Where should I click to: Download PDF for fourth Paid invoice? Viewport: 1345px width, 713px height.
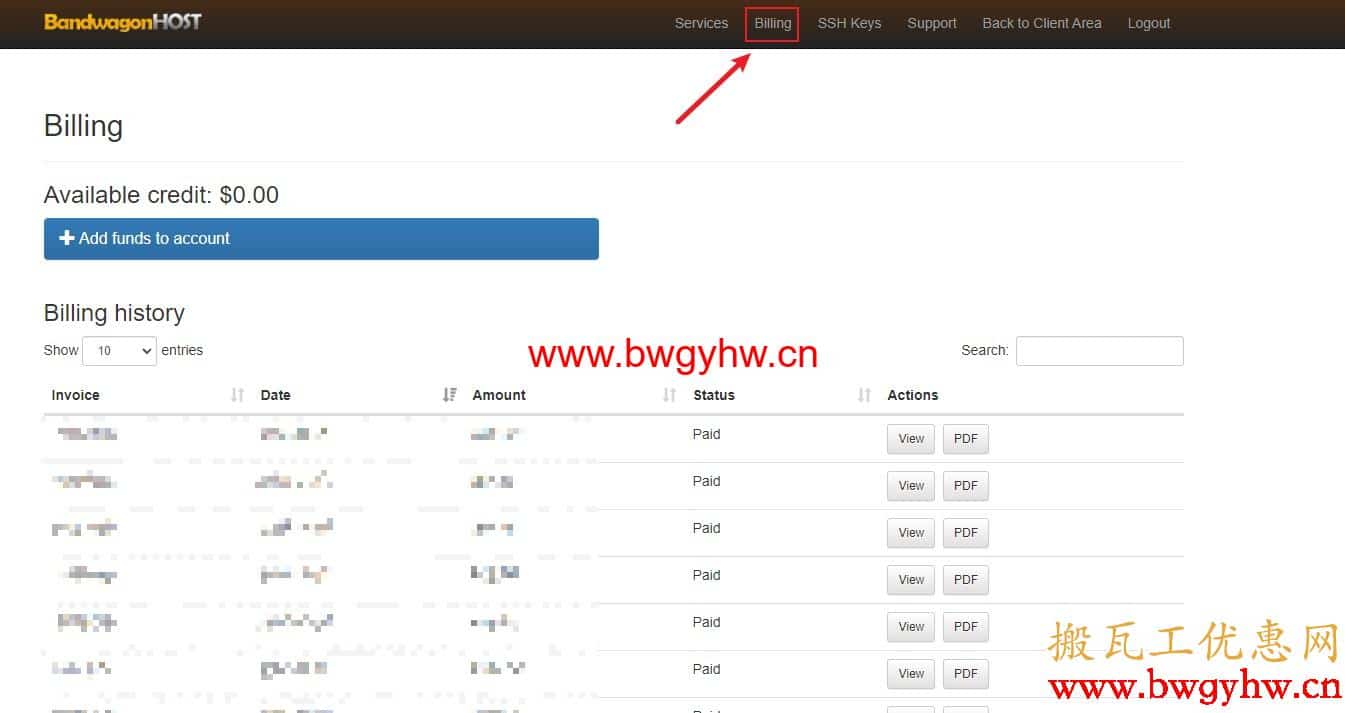click(965, 580)
